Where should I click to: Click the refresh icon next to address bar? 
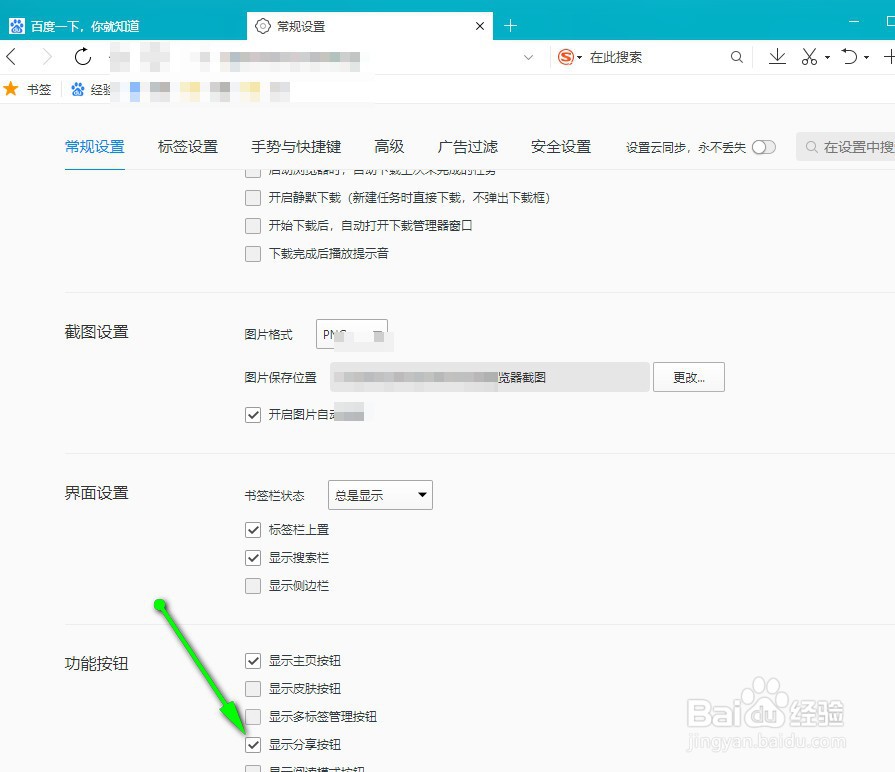pos(83,57)
